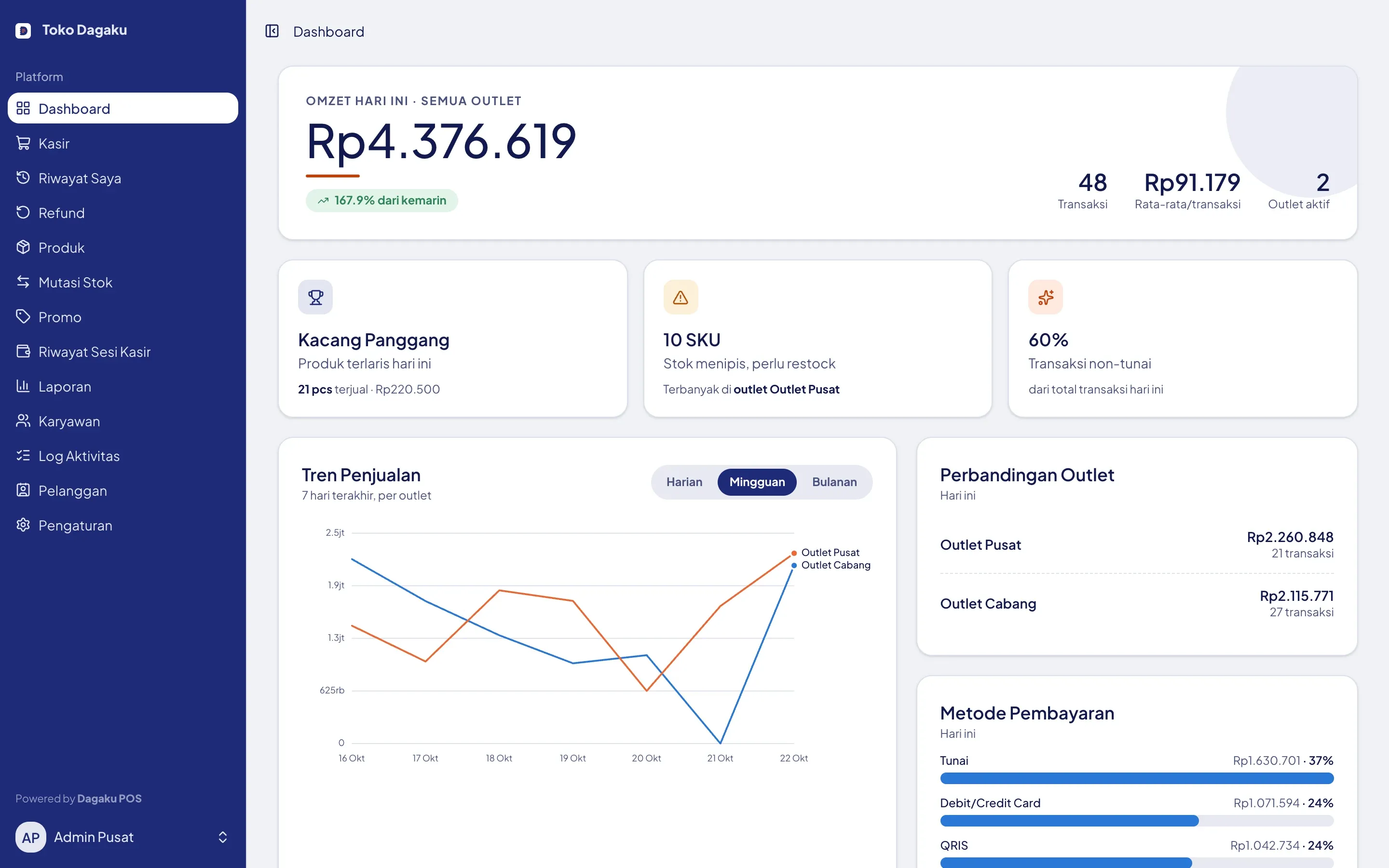Screen dimensions: 1389x868
Task: Click the Mutasi Stok swap arrows icon
Action: pyautogui.click(x=23, y=282)
